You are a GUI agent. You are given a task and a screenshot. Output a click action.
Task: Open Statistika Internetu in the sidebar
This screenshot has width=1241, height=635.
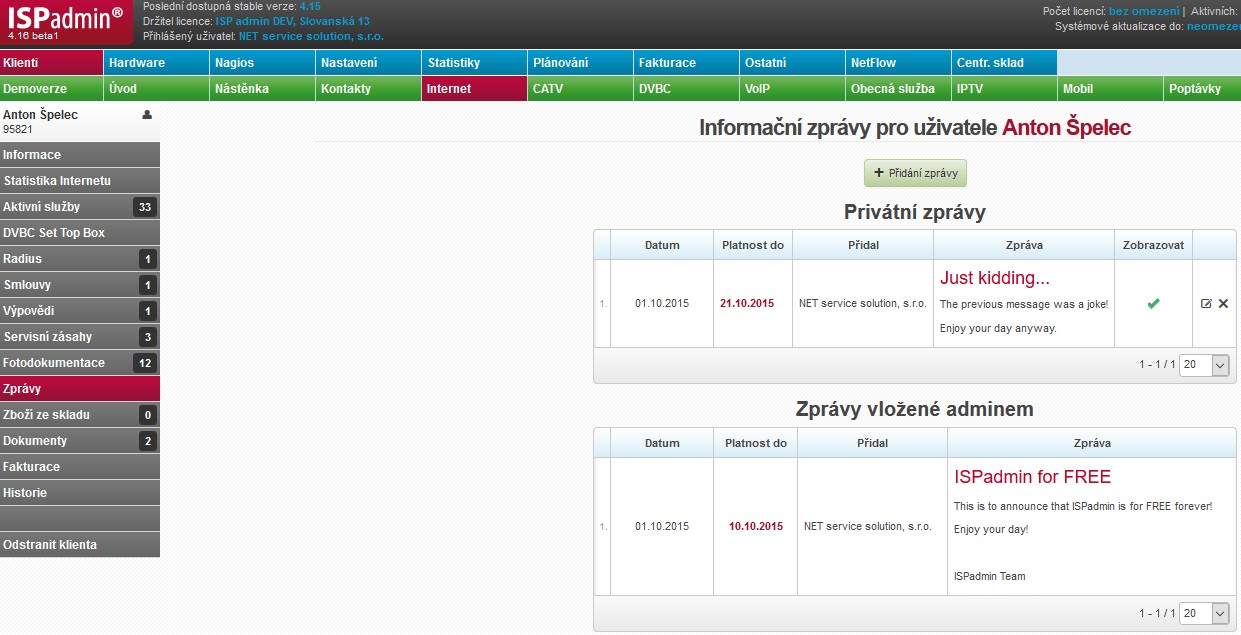click(80, 181)
